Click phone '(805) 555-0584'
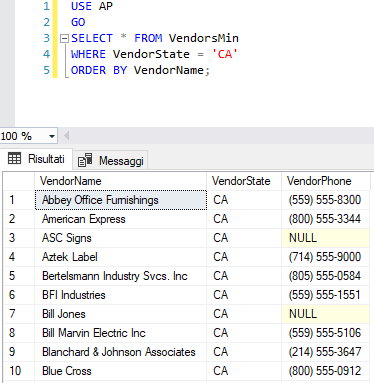The height and width of the screenshot is (383, 374). click(326, 276)
